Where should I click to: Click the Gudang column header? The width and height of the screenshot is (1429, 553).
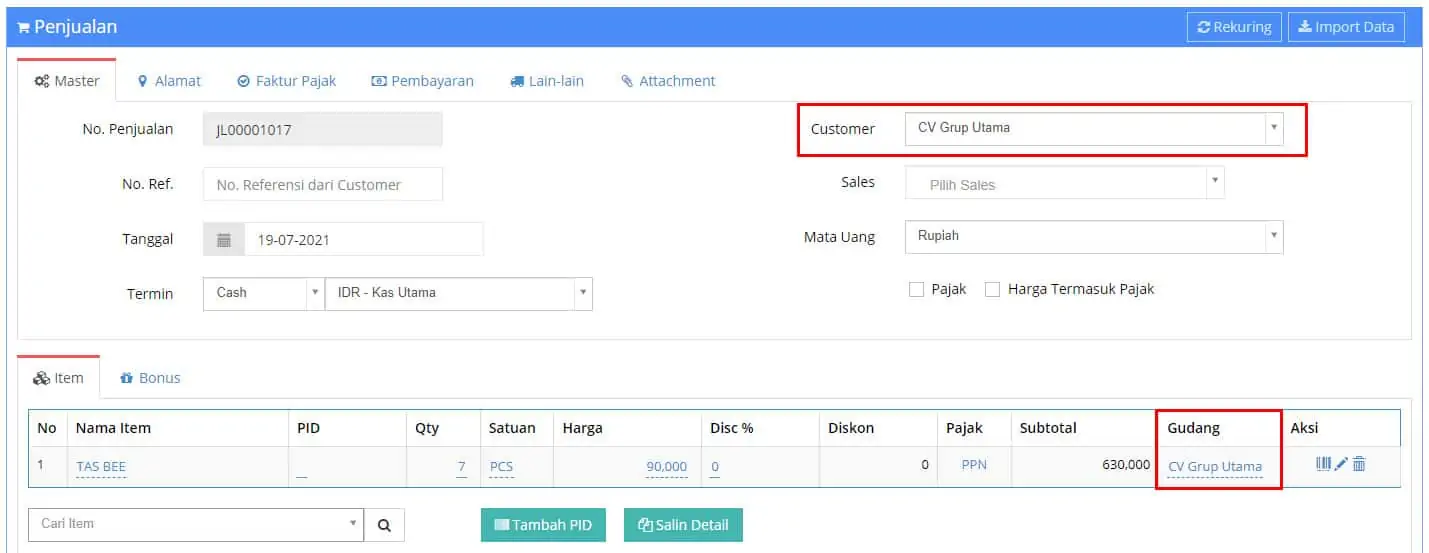tap(1193, 428)
